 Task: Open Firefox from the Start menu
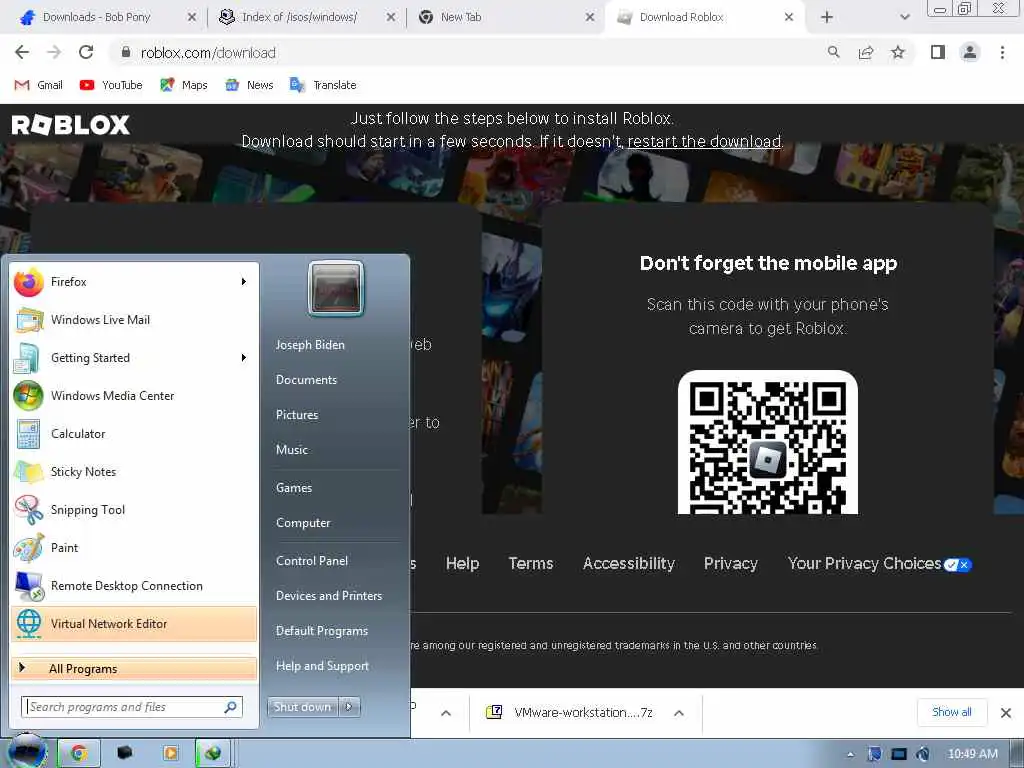pyautogui.click(x=134, y=281)
